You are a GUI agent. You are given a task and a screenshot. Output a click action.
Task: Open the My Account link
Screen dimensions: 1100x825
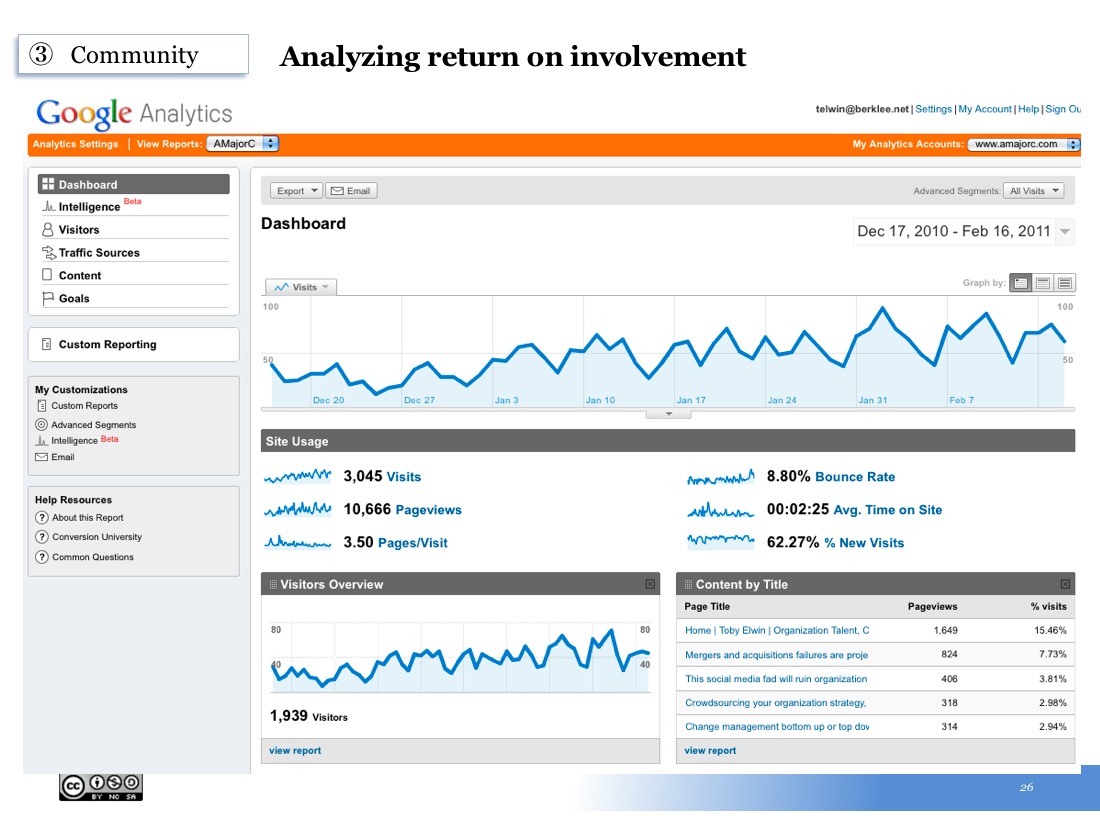tap(985, 109)
